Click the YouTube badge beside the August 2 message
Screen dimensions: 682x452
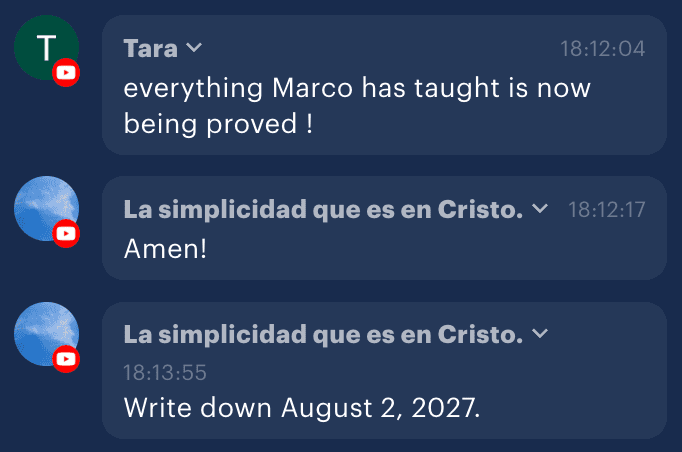tap(66, 359)
